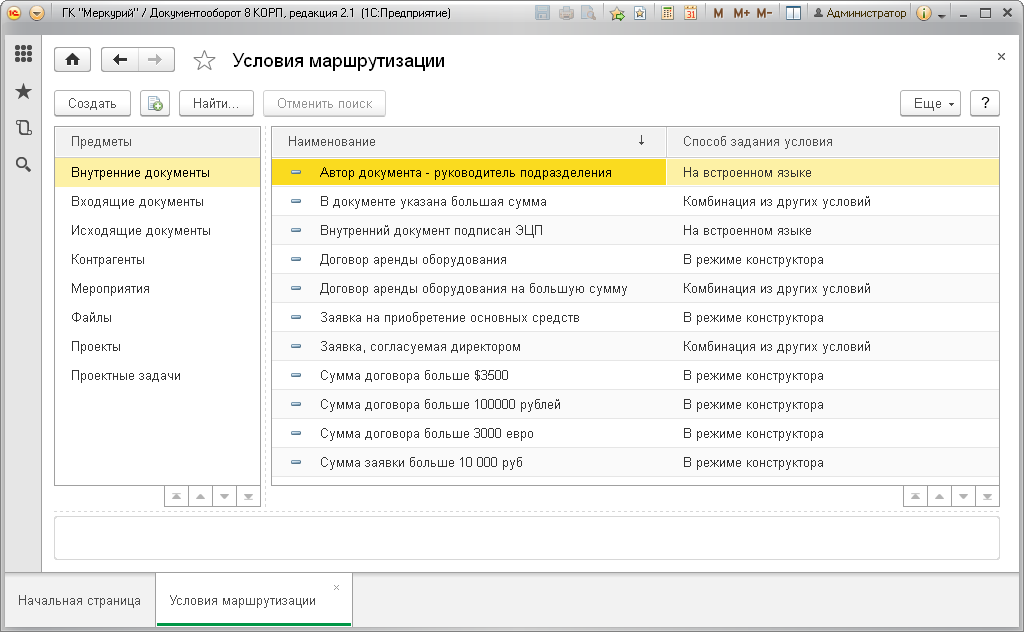Expand the Еще dropdown menu

[x=930, y=103]
